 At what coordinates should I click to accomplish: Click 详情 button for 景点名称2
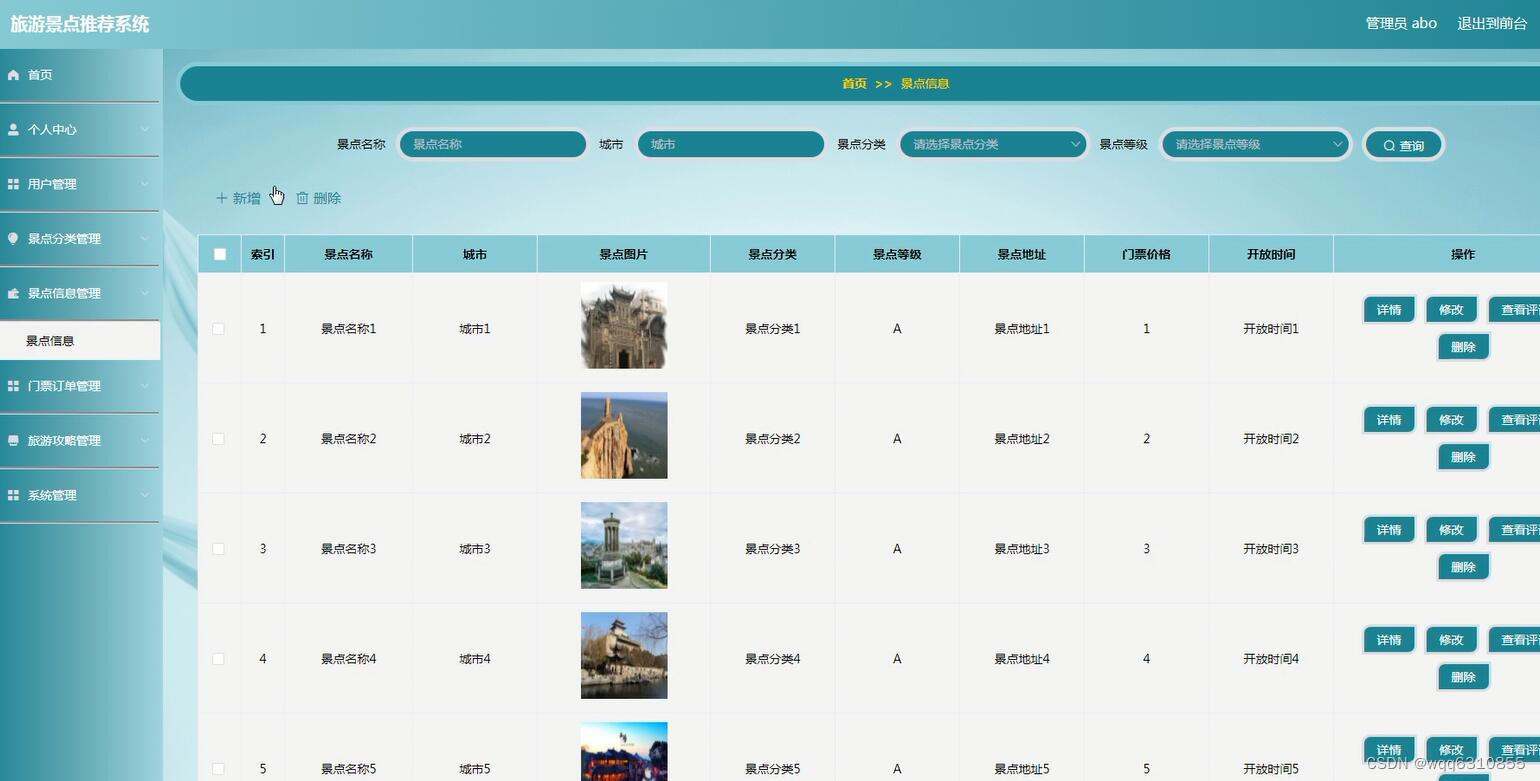click(x=1389, y=420)
